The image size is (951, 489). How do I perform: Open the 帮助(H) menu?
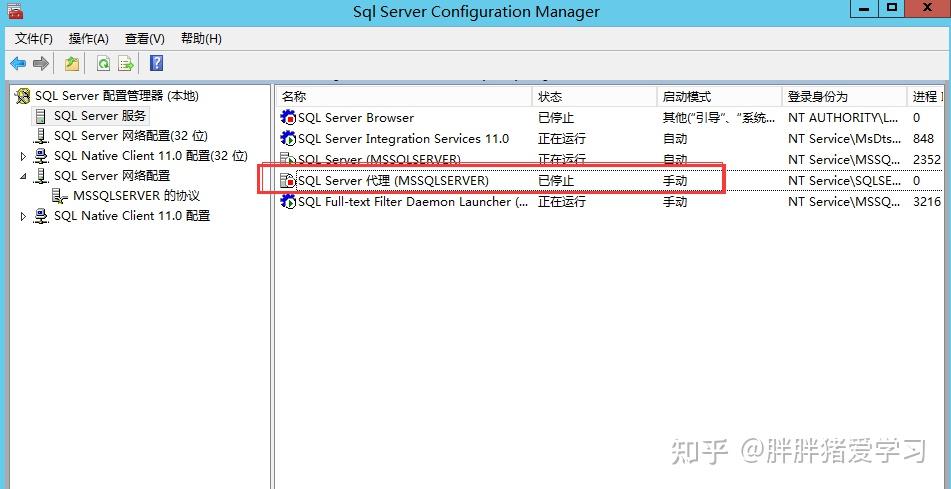click(x=201, y=39)
